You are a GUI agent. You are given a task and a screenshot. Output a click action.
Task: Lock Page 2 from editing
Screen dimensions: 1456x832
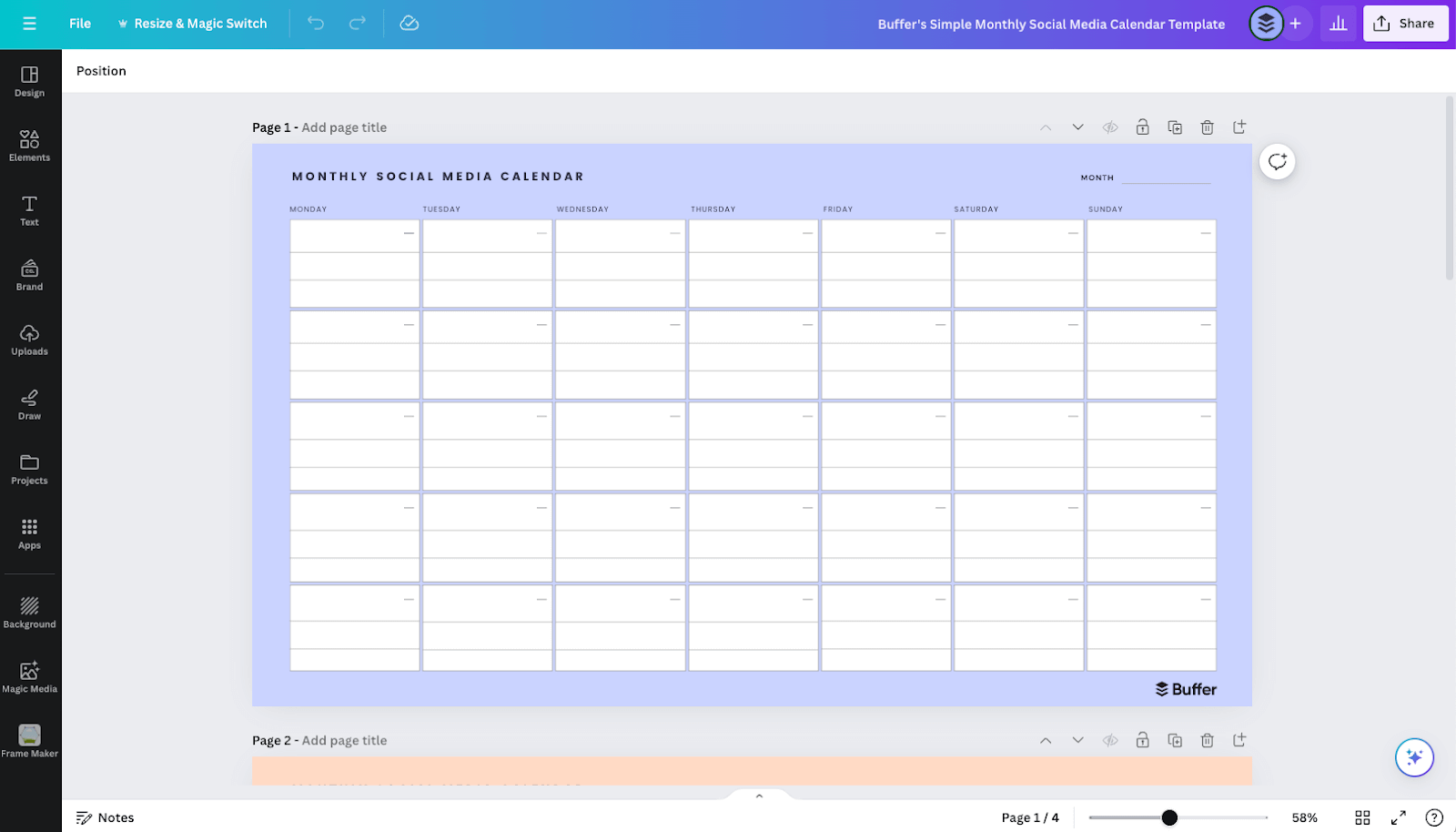coord(1142,740)
